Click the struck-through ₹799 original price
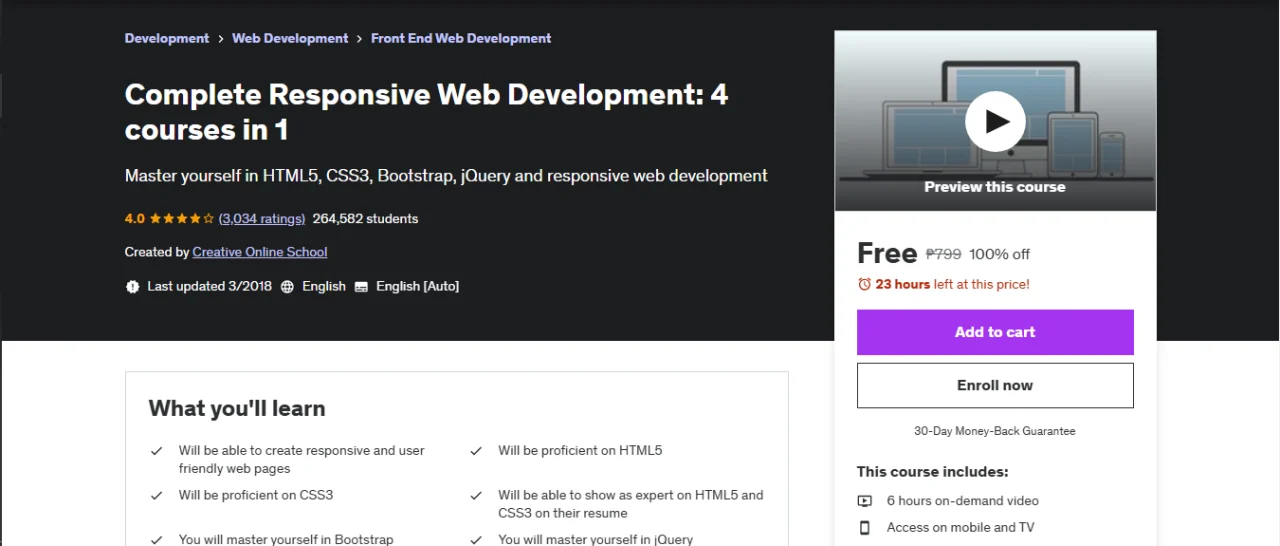Viewport: 1280px width, 546px height. pyautogui.click(x=943, y=254)
